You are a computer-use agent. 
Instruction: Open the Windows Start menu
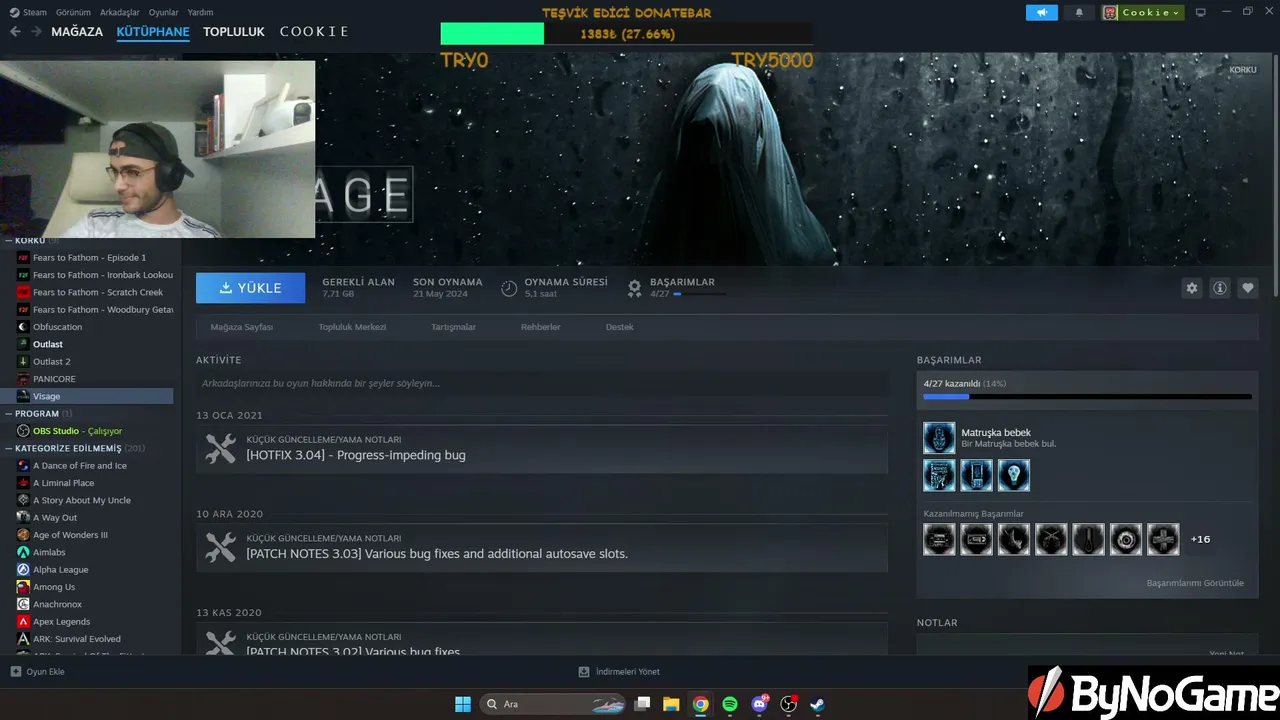tap(463, 704)
